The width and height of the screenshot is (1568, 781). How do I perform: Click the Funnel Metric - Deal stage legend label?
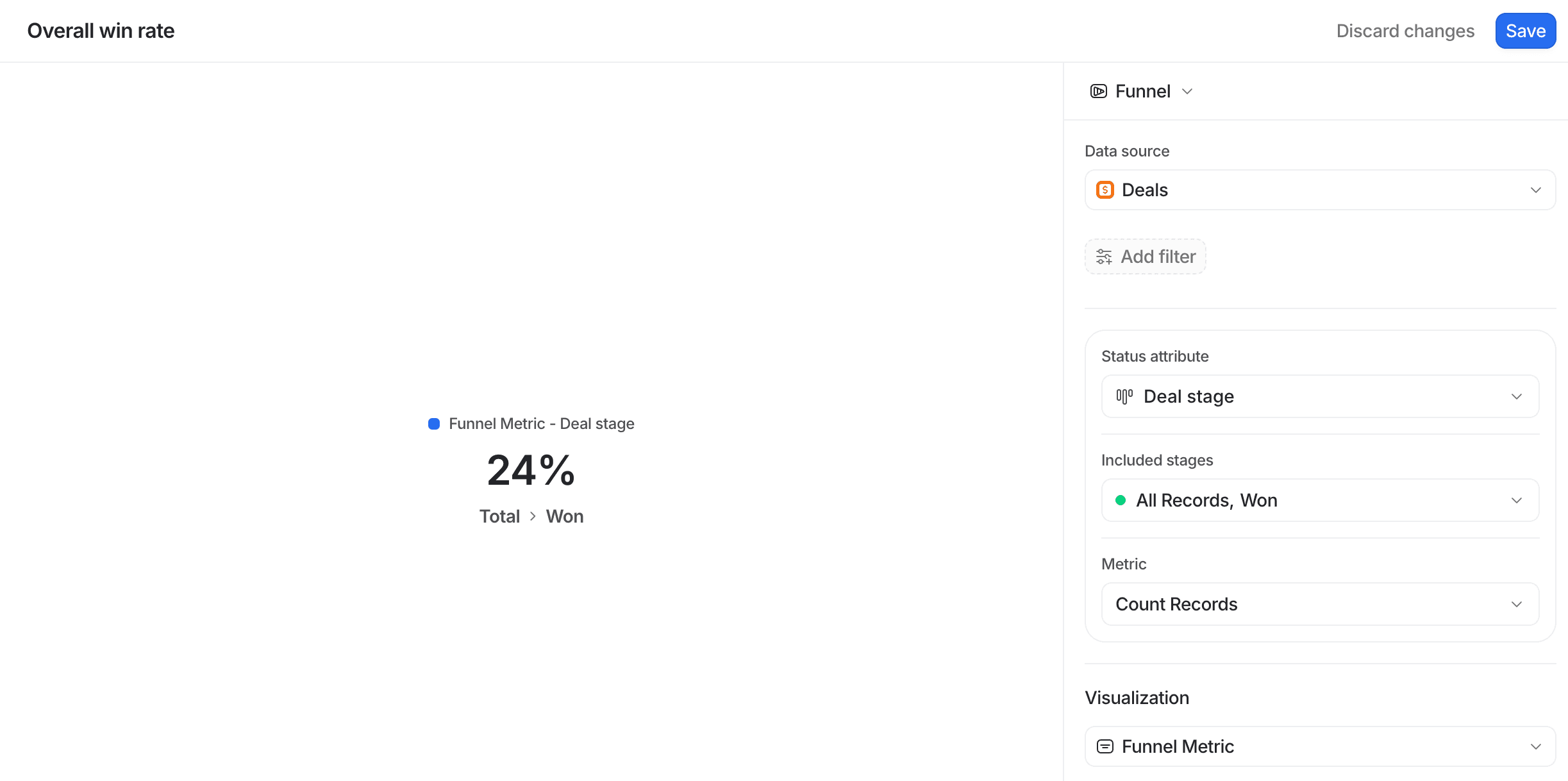tap(541, 424)
